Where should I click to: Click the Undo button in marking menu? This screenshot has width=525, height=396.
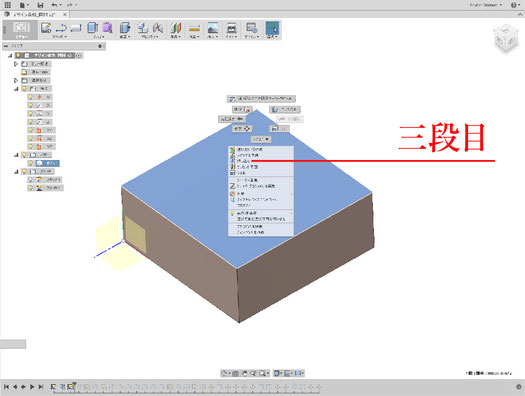pos(232,119)
